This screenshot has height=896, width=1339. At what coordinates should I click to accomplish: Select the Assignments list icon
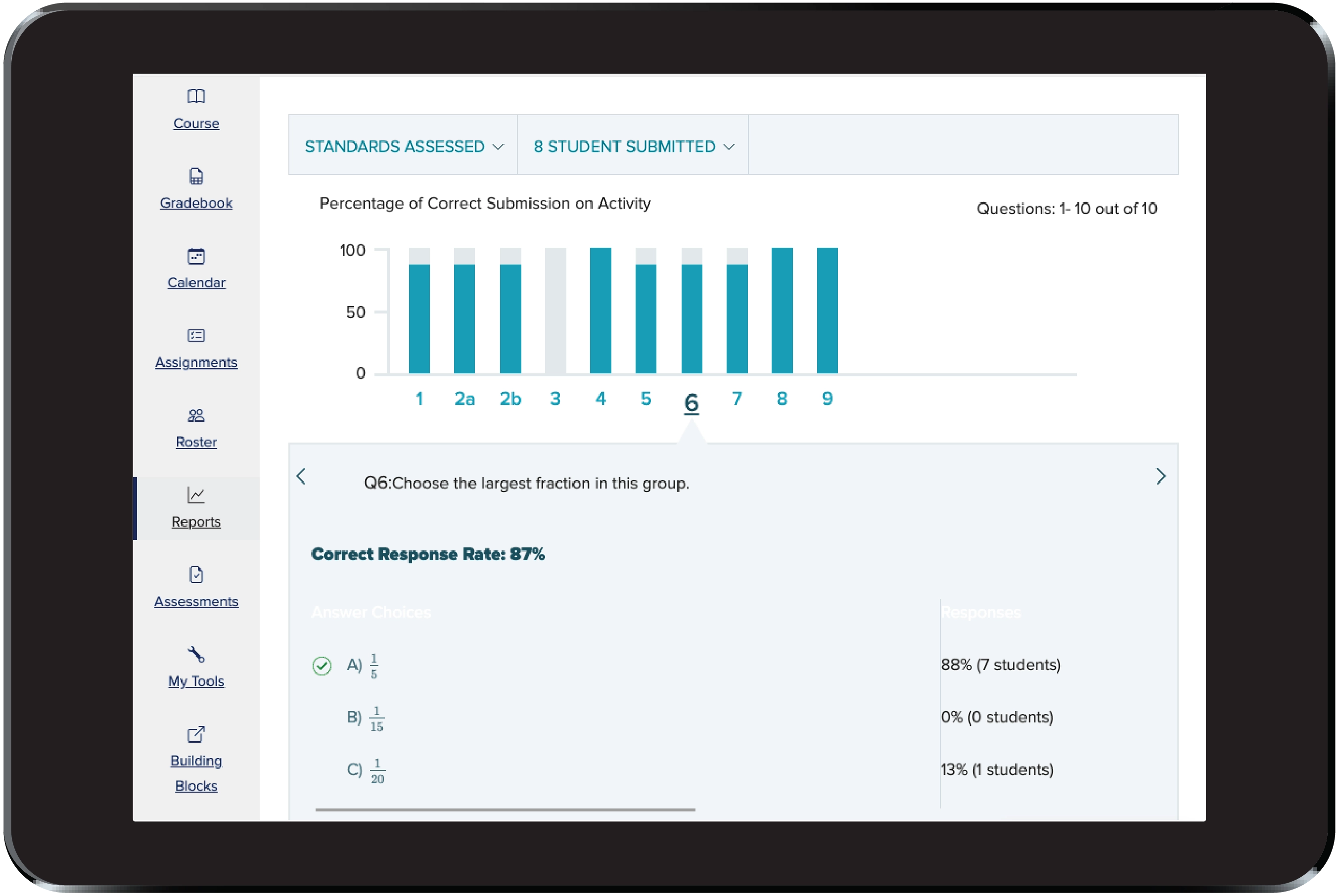[x=196, y=335]
